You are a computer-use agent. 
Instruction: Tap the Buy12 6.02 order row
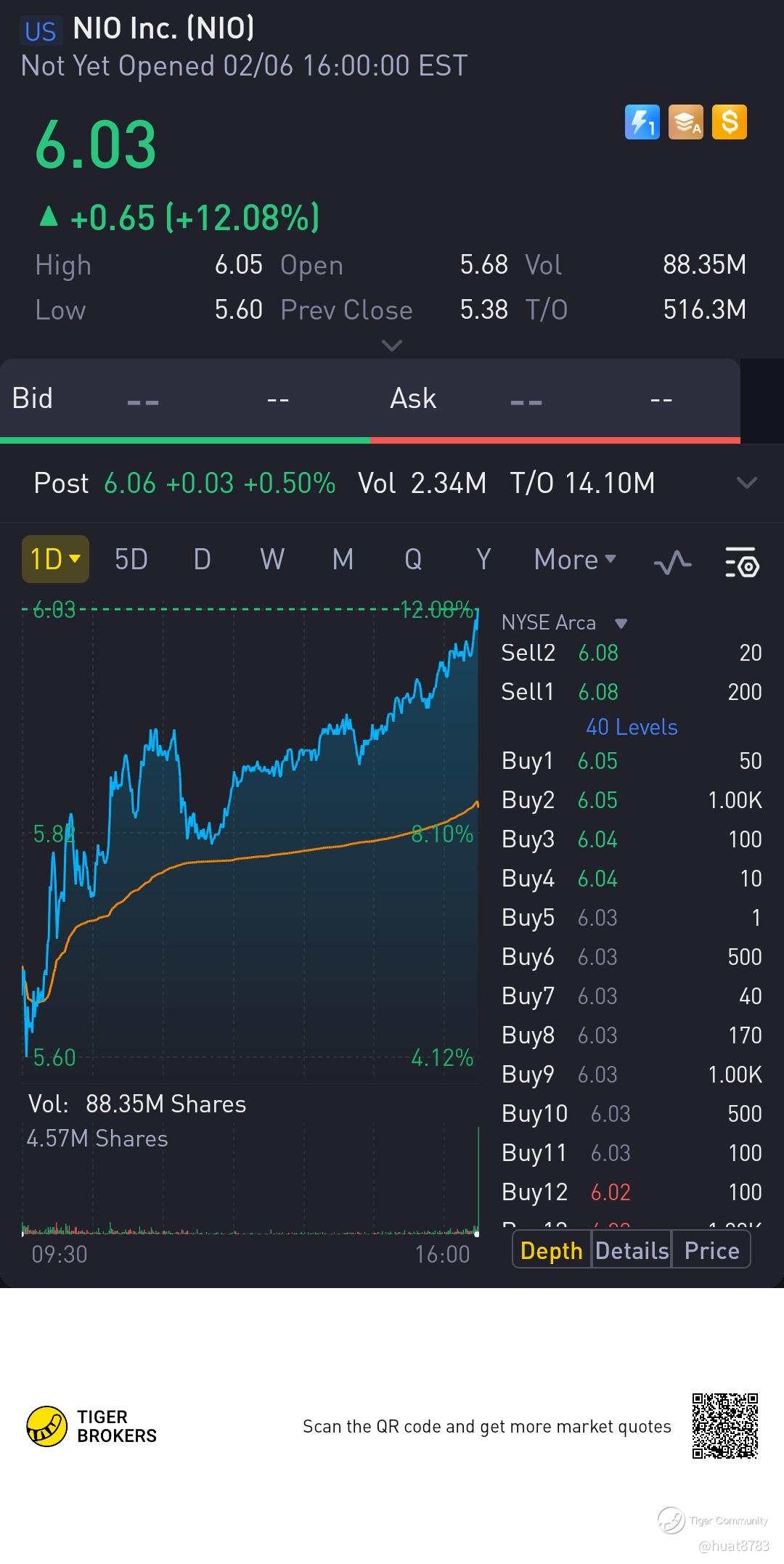(x=632, y=1192)
